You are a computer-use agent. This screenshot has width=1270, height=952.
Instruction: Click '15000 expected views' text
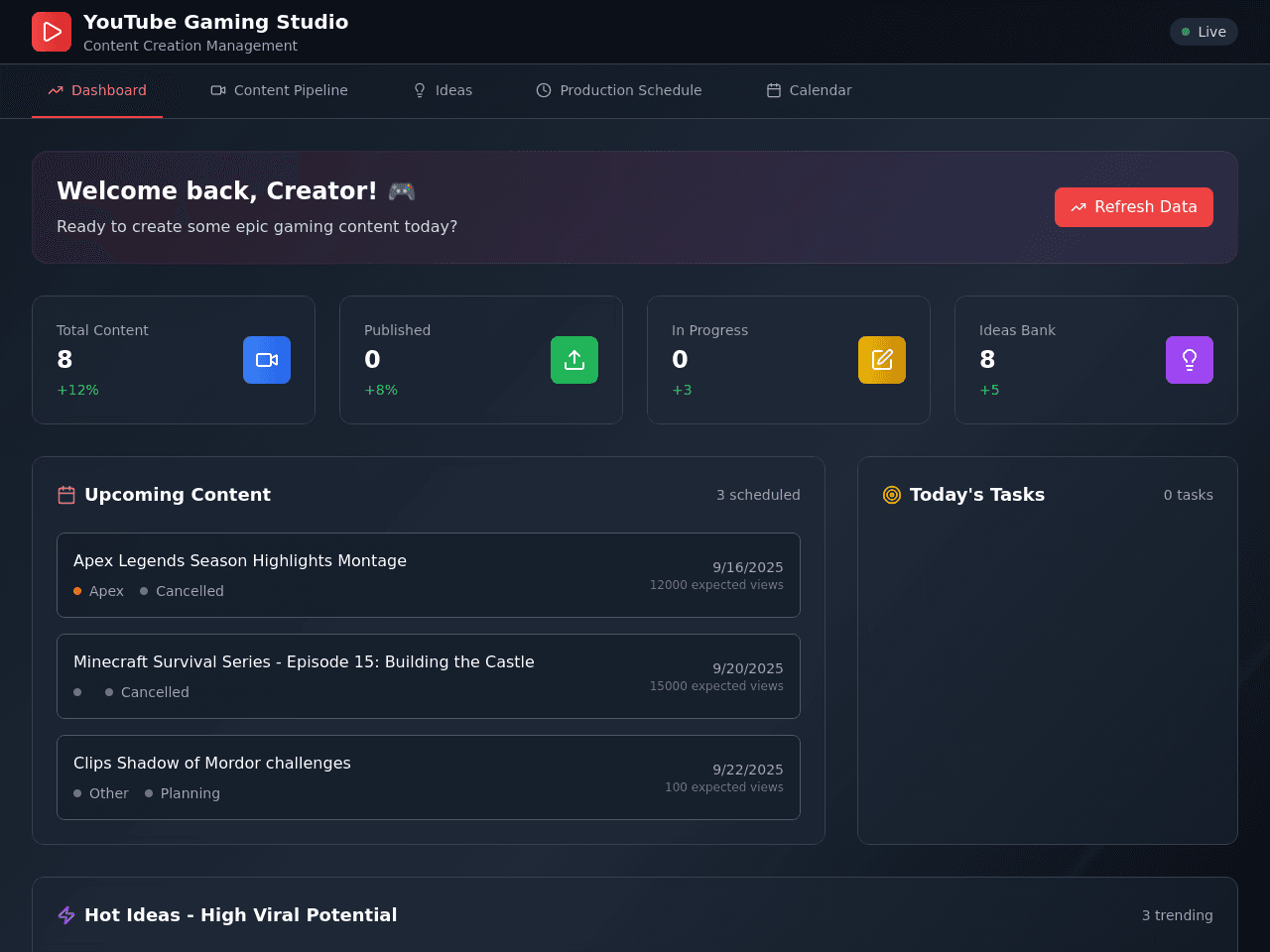(x=716, y=686)
